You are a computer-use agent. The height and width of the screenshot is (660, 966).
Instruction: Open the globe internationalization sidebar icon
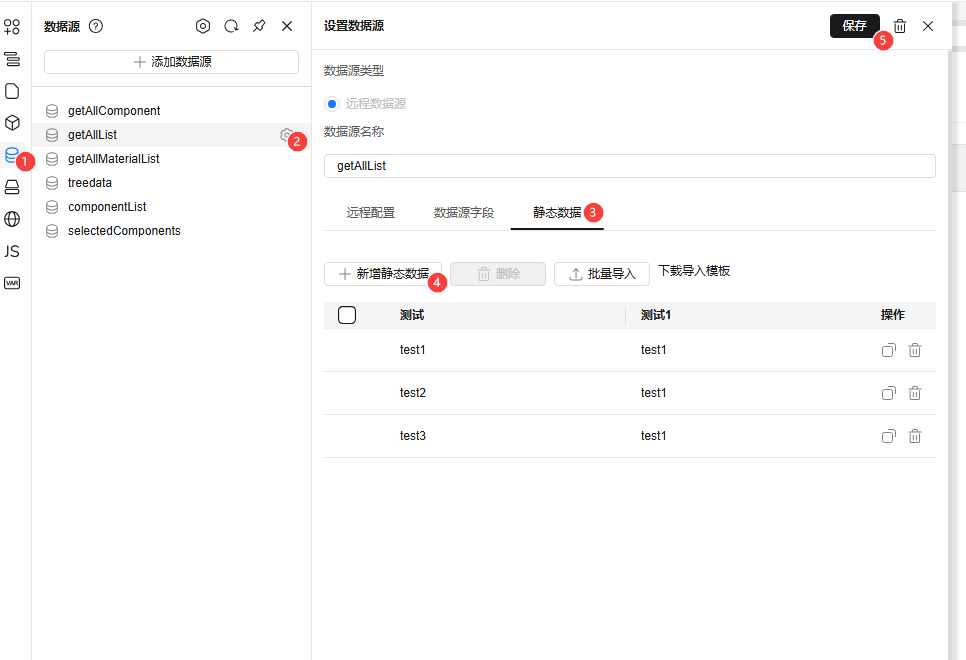tap(12, 219)
